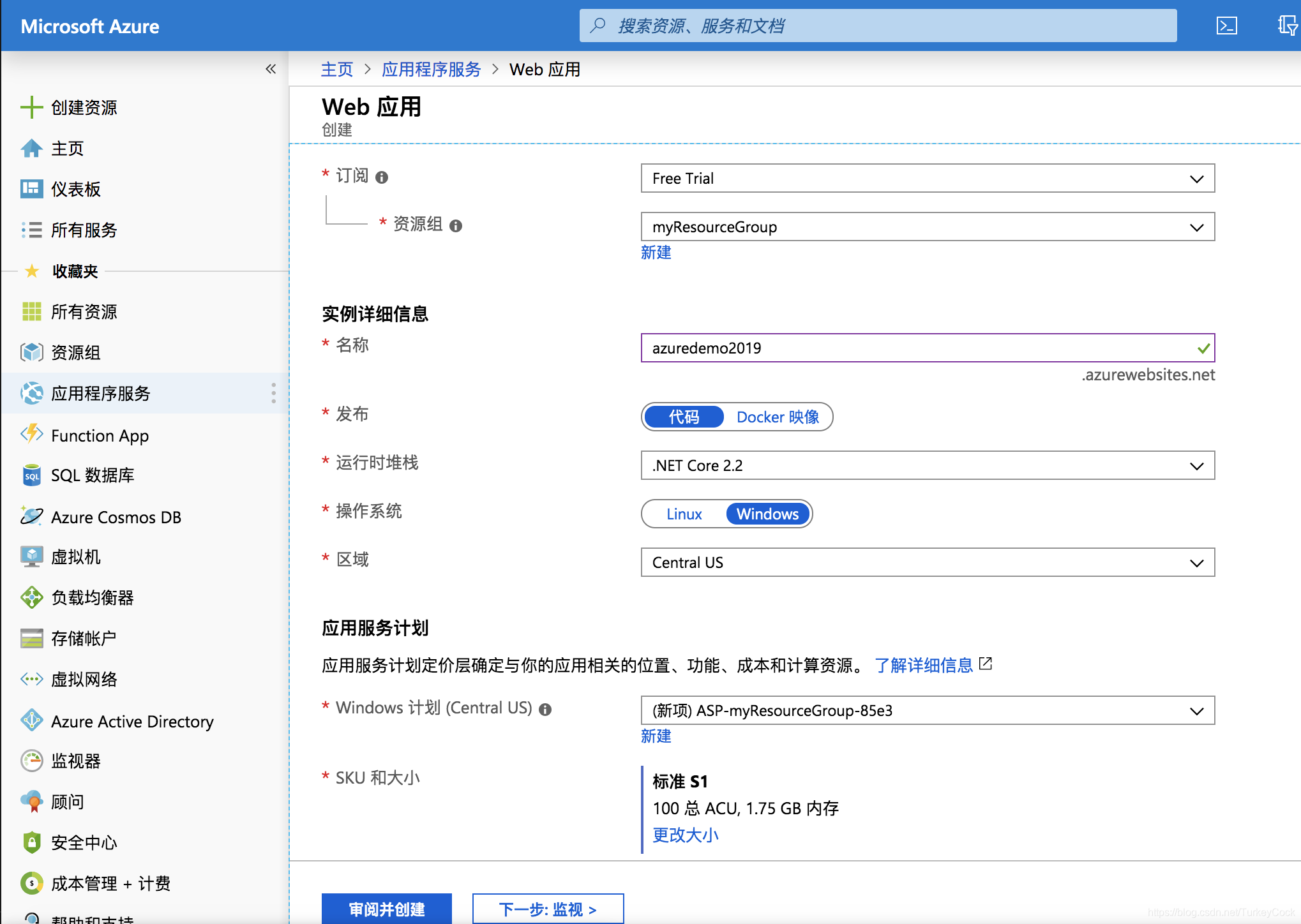
Task: Open 虚拟机 in the sidebar
Action: click(76, 556)
